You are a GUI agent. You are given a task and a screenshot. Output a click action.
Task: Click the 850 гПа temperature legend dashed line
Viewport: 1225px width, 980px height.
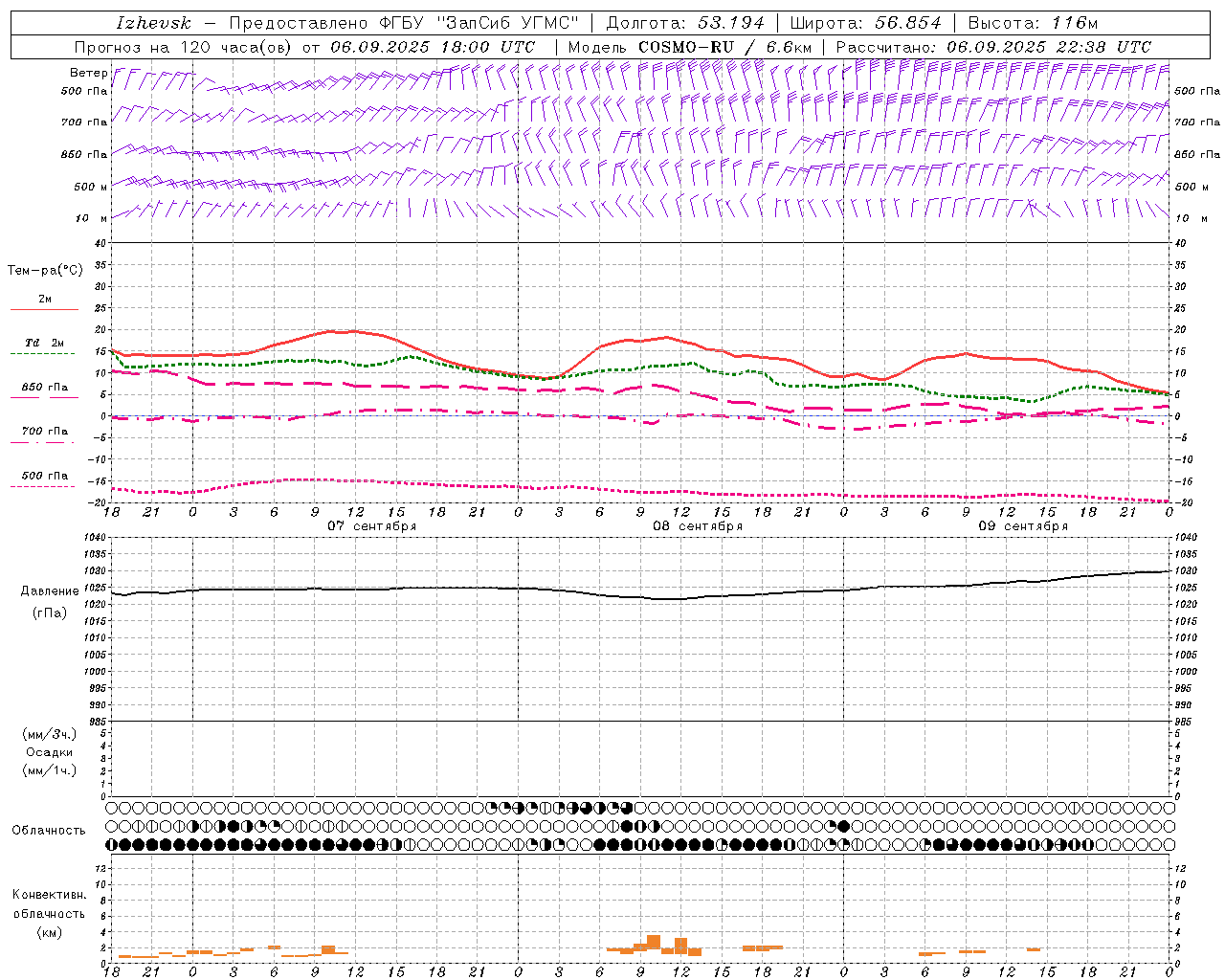(x=42, y=397)
